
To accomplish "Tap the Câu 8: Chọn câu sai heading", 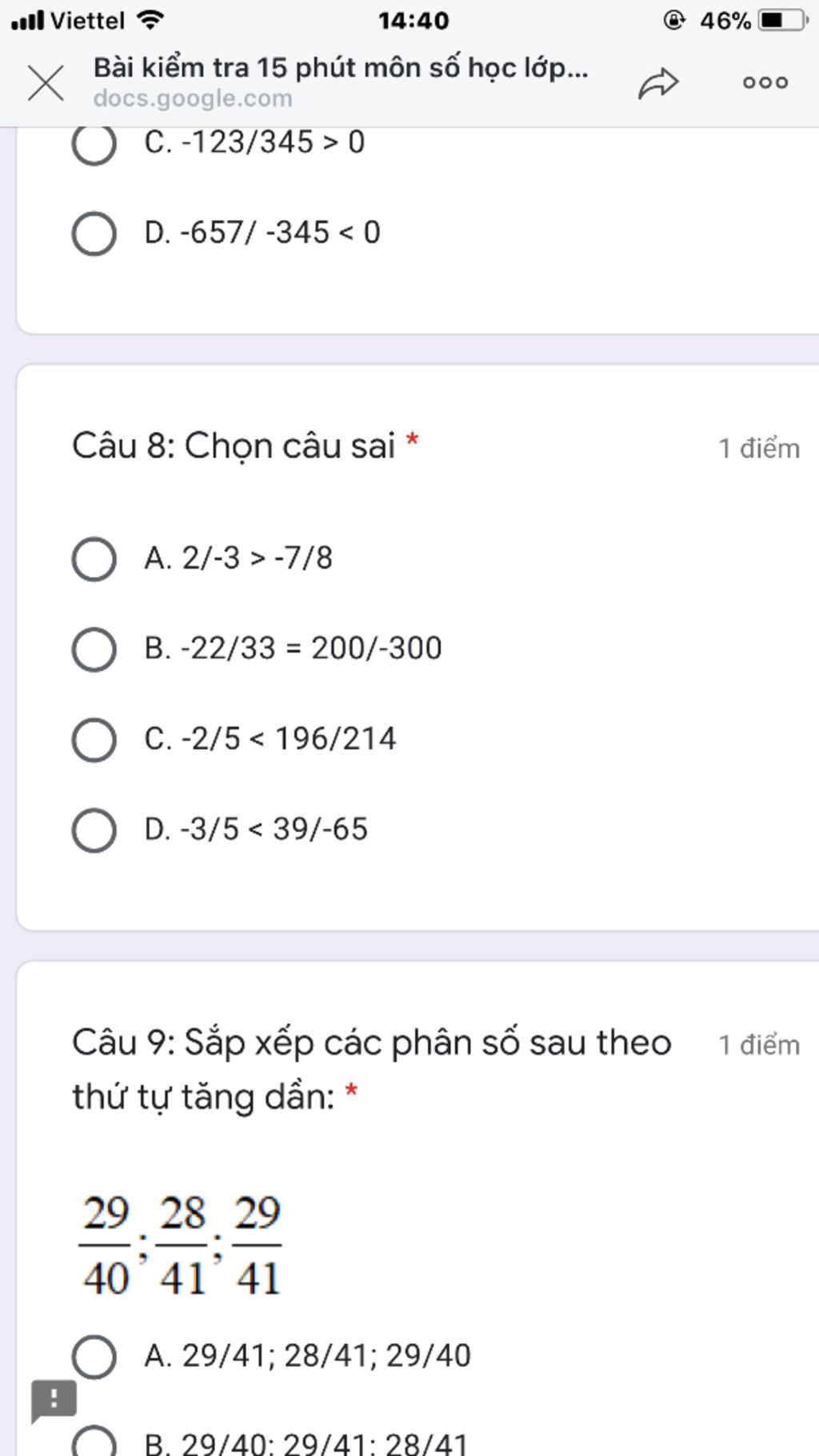I will pos(234,446).
